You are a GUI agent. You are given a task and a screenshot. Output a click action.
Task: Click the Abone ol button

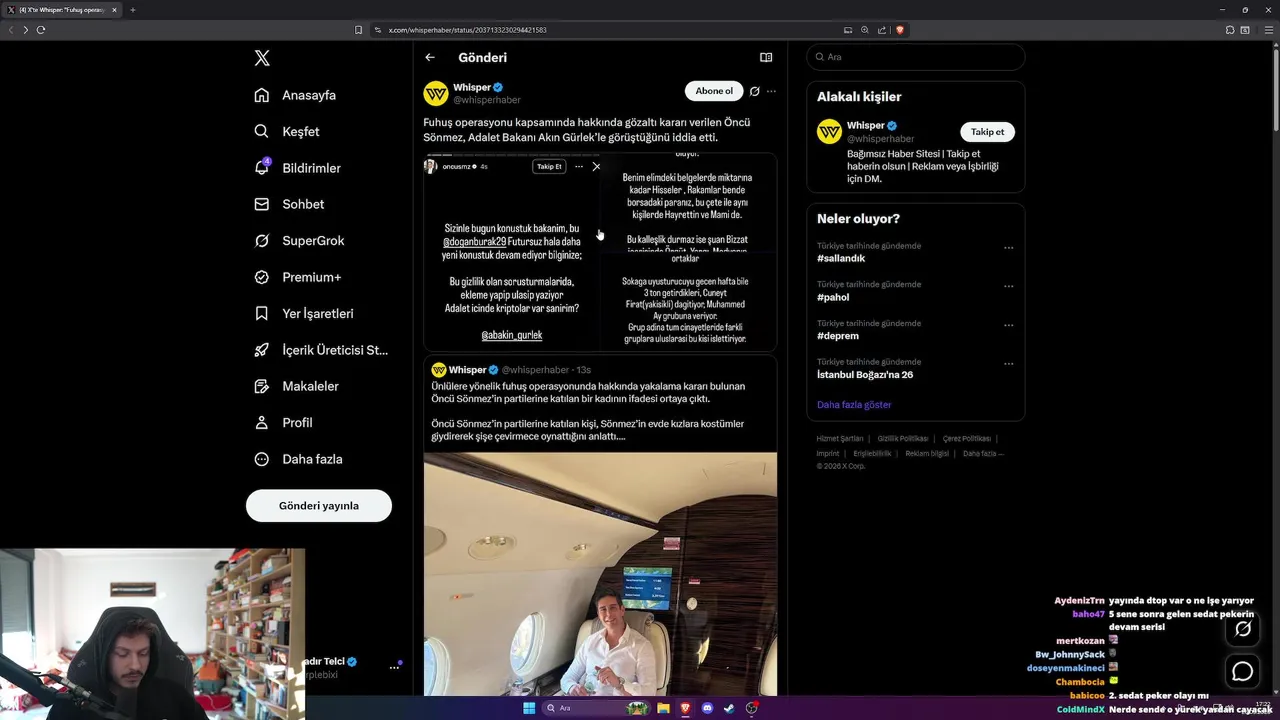click(x=714, y=91)
